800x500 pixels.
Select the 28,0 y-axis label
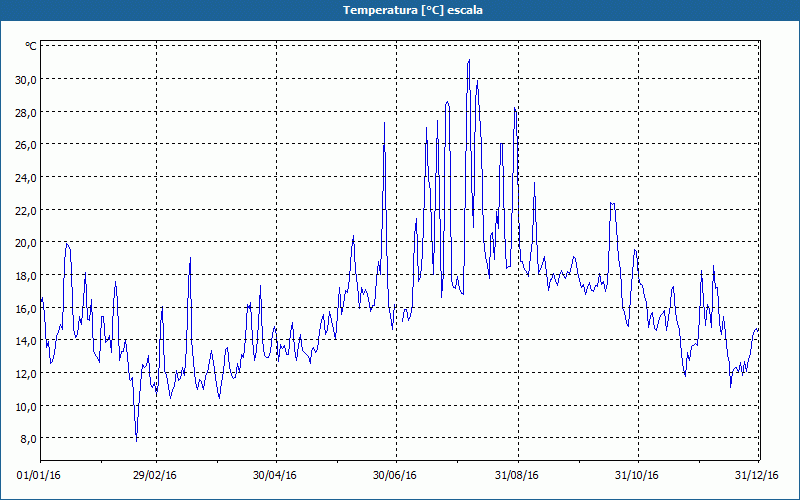click(x=26, y=113)
